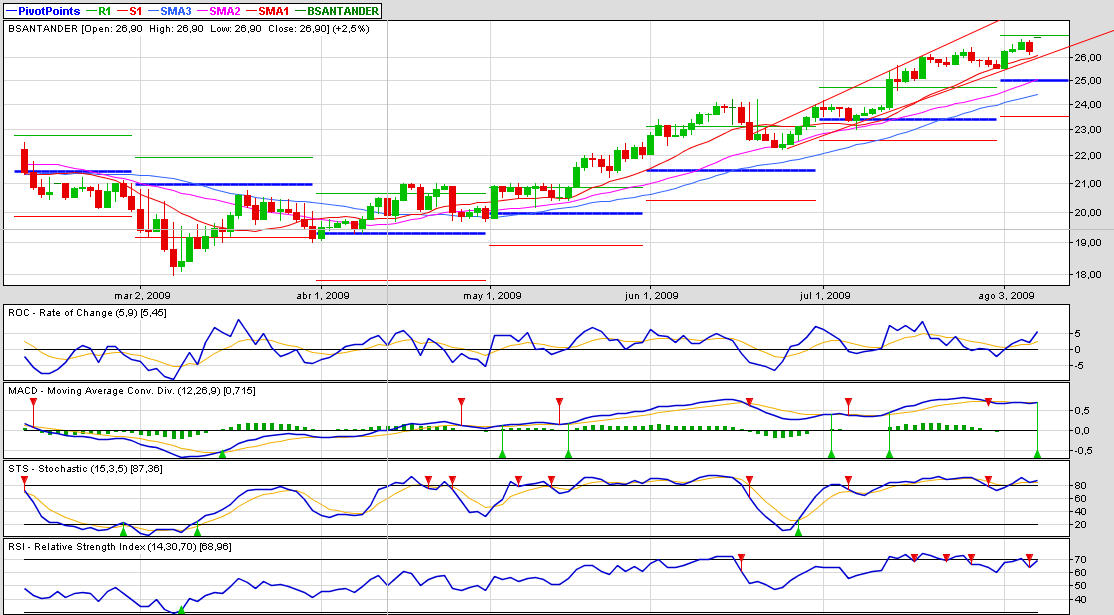Click the rightmost red arrow in RSI panel
The width and height of the screenshot is (1114, 615).
(1029, 557)
